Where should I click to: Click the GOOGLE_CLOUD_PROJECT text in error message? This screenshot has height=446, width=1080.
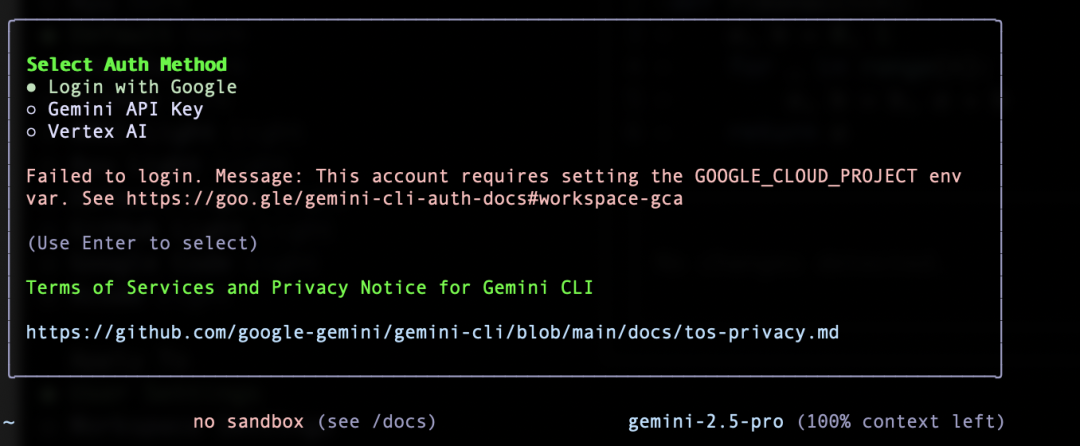pyautogui.click(x=806, y=177)
